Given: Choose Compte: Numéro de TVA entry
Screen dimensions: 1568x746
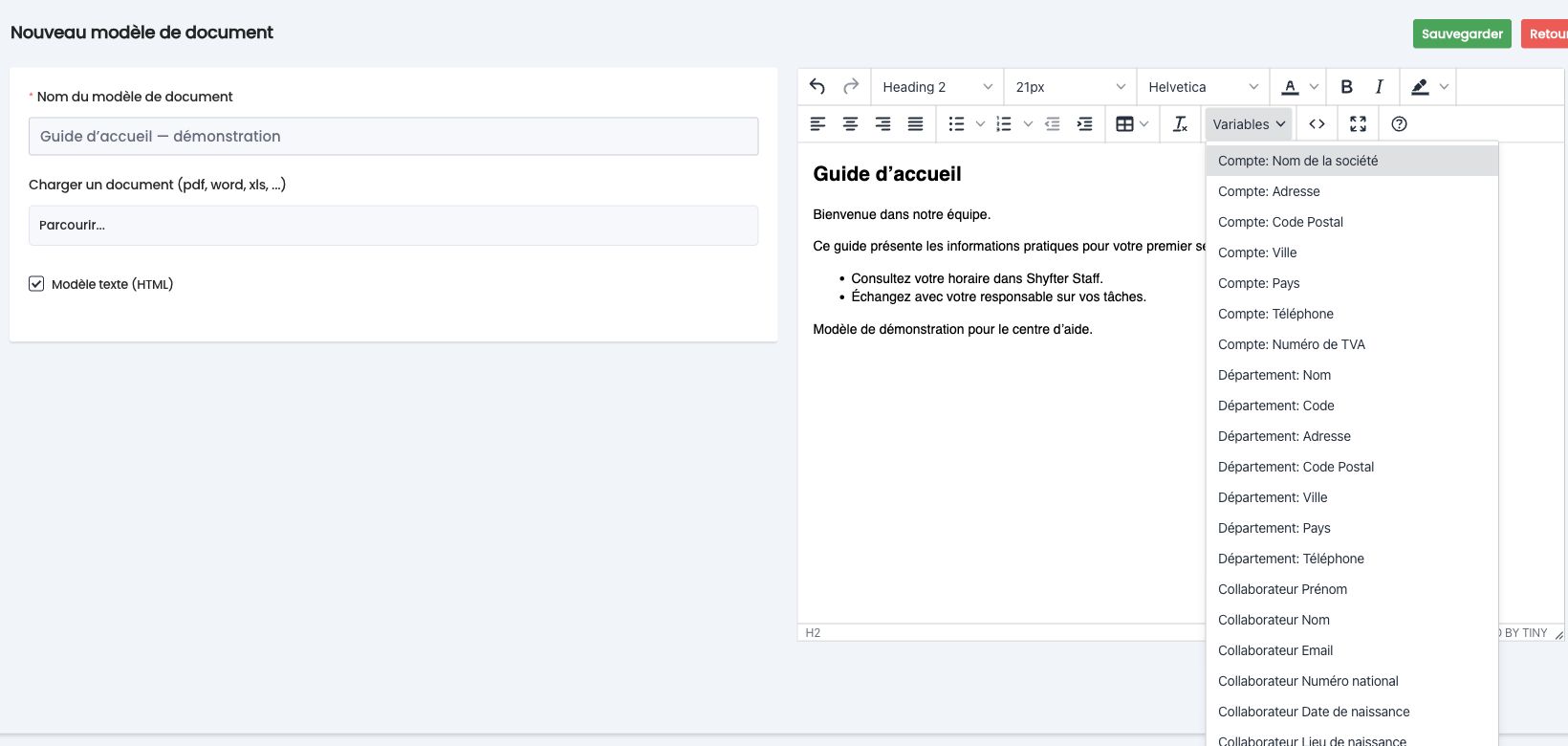Looking at the screenshot, I should click(1352, 344).
